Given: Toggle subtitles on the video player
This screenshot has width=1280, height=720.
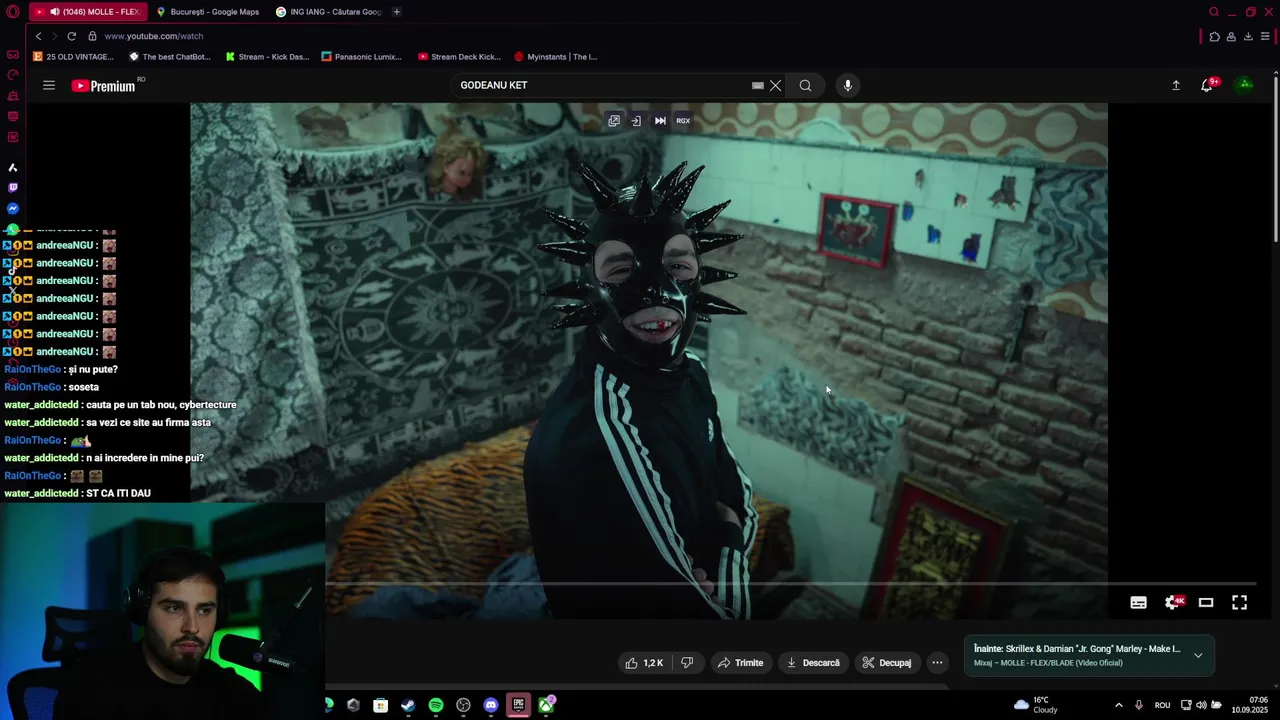Looking at the screenshot, I should coord(1138,602).
